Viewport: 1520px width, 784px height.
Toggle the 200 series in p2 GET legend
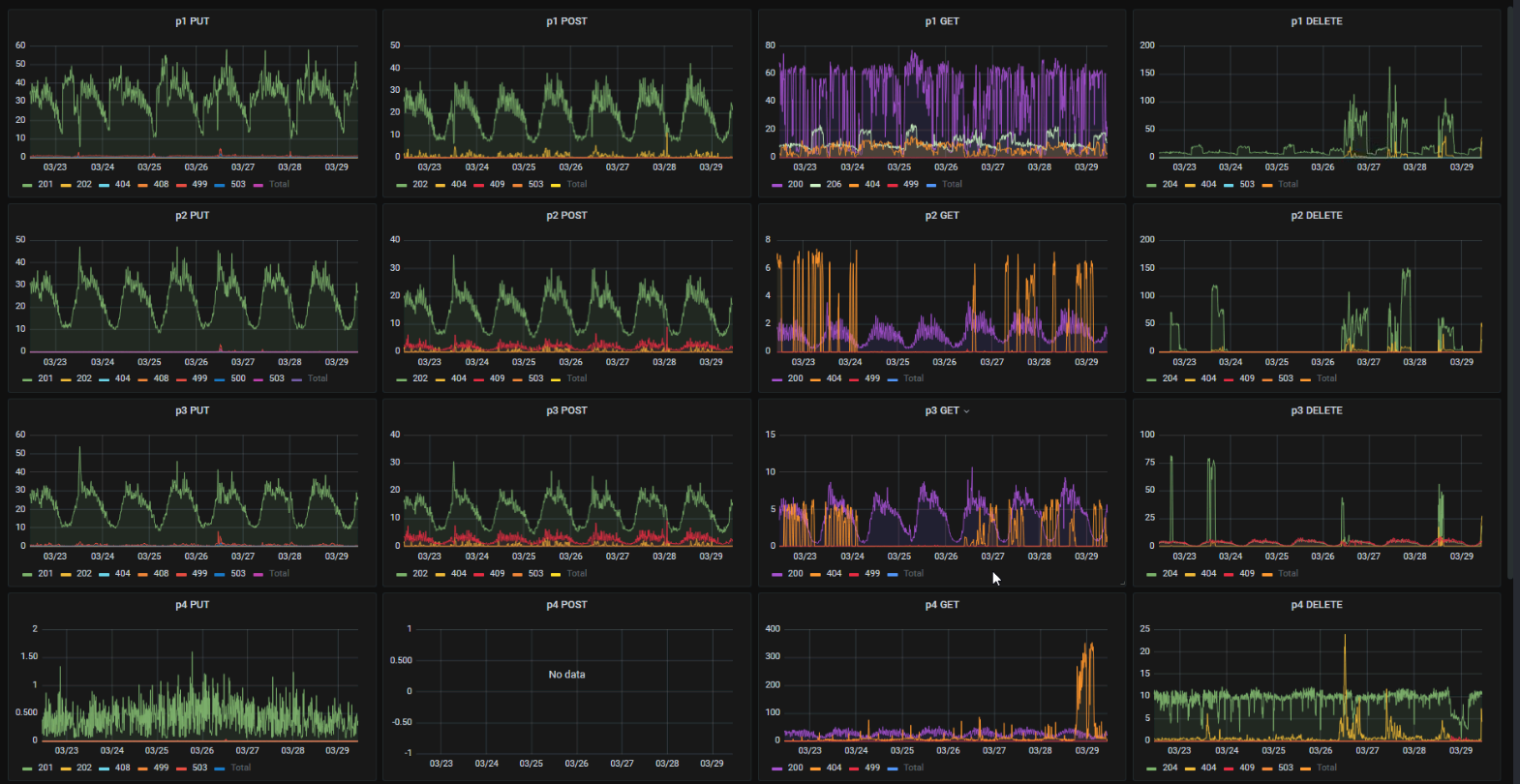click(x=795, y=378)
